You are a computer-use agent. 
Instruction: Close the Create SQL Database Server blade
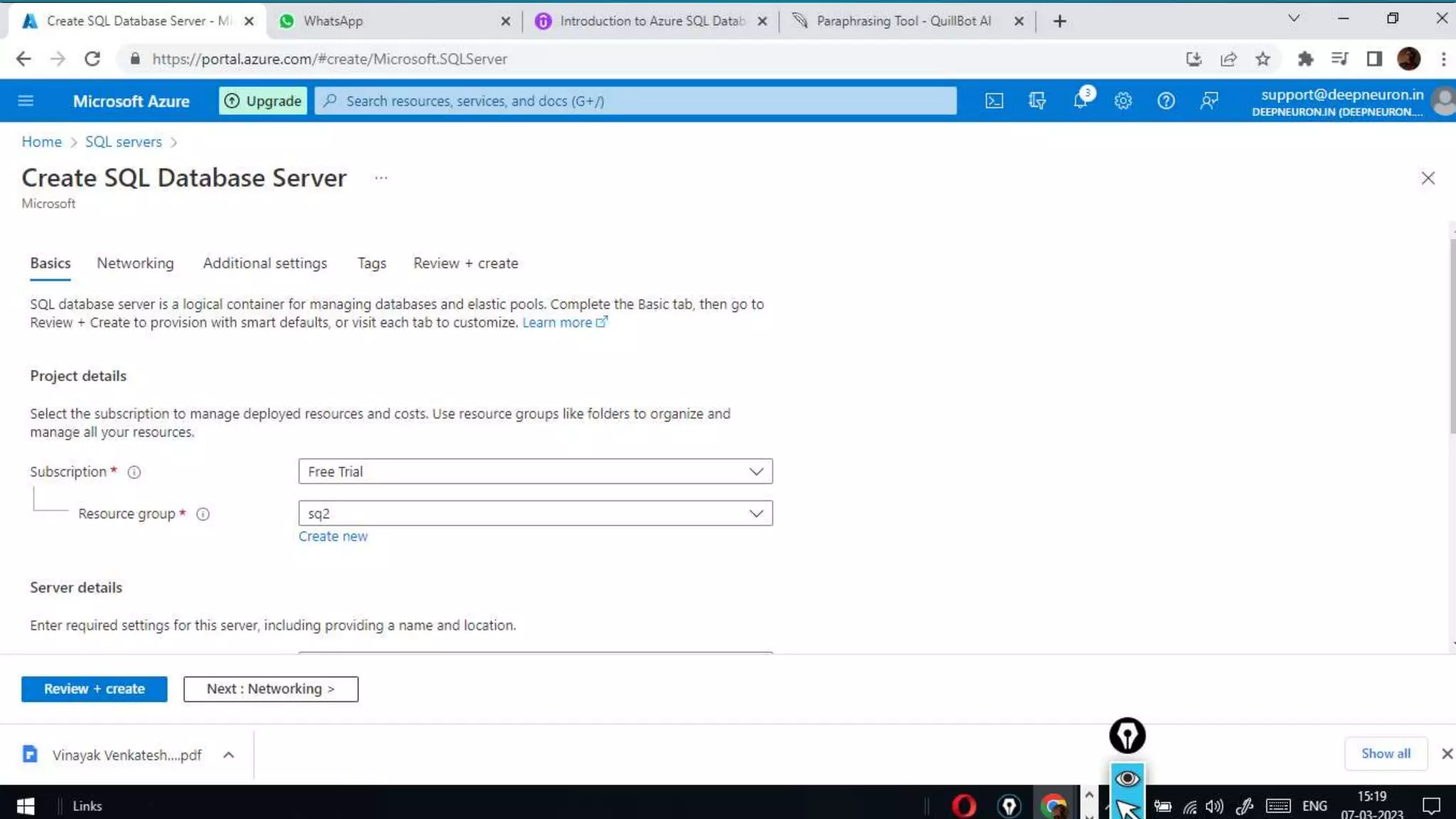pos(1428,178)
